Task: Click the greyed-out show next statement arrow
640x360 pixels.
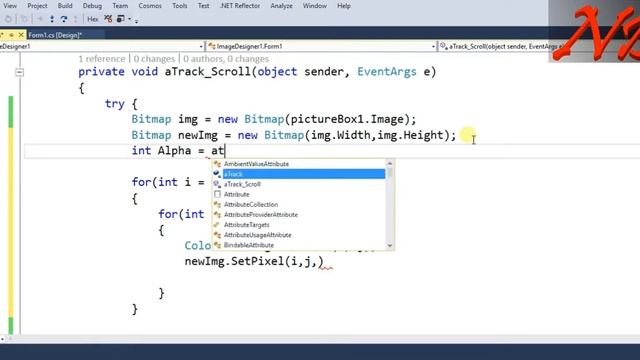Action: click(x=40, y=19)
